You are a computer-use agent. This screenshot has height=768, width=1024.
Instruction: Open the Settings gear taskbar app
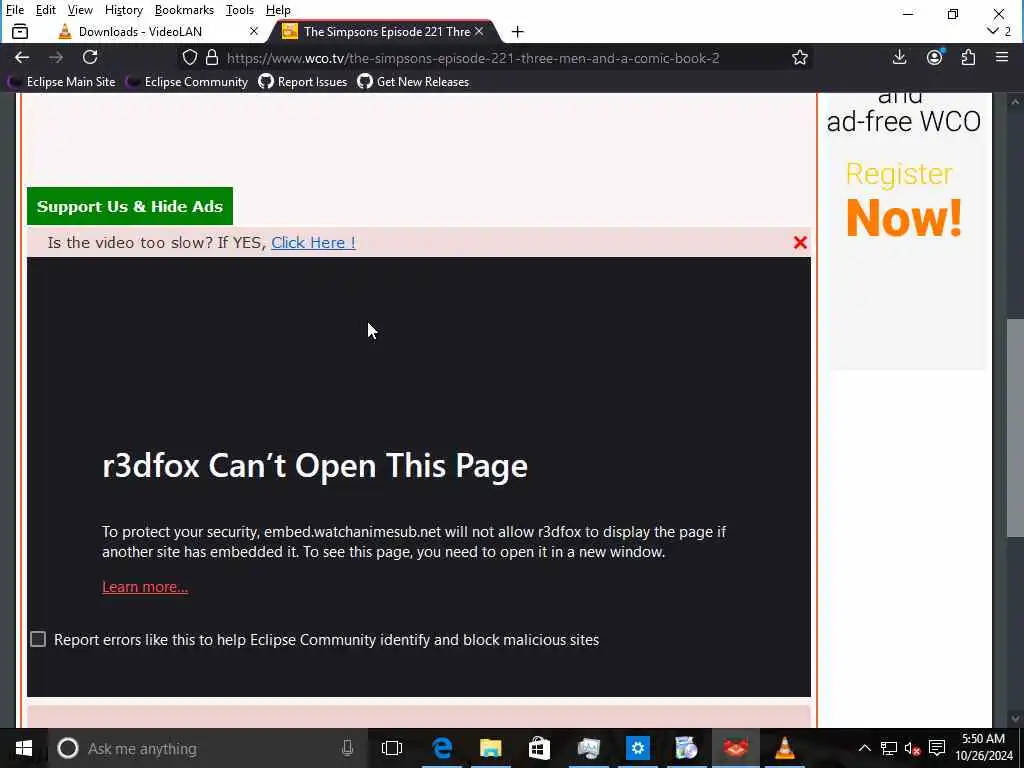[637, 748]
